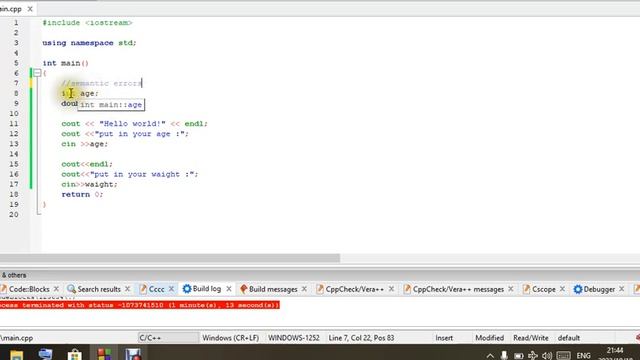The image size is (640, 360).
Task: Click the 'return 0;' line
Action: tap(82, 195)
